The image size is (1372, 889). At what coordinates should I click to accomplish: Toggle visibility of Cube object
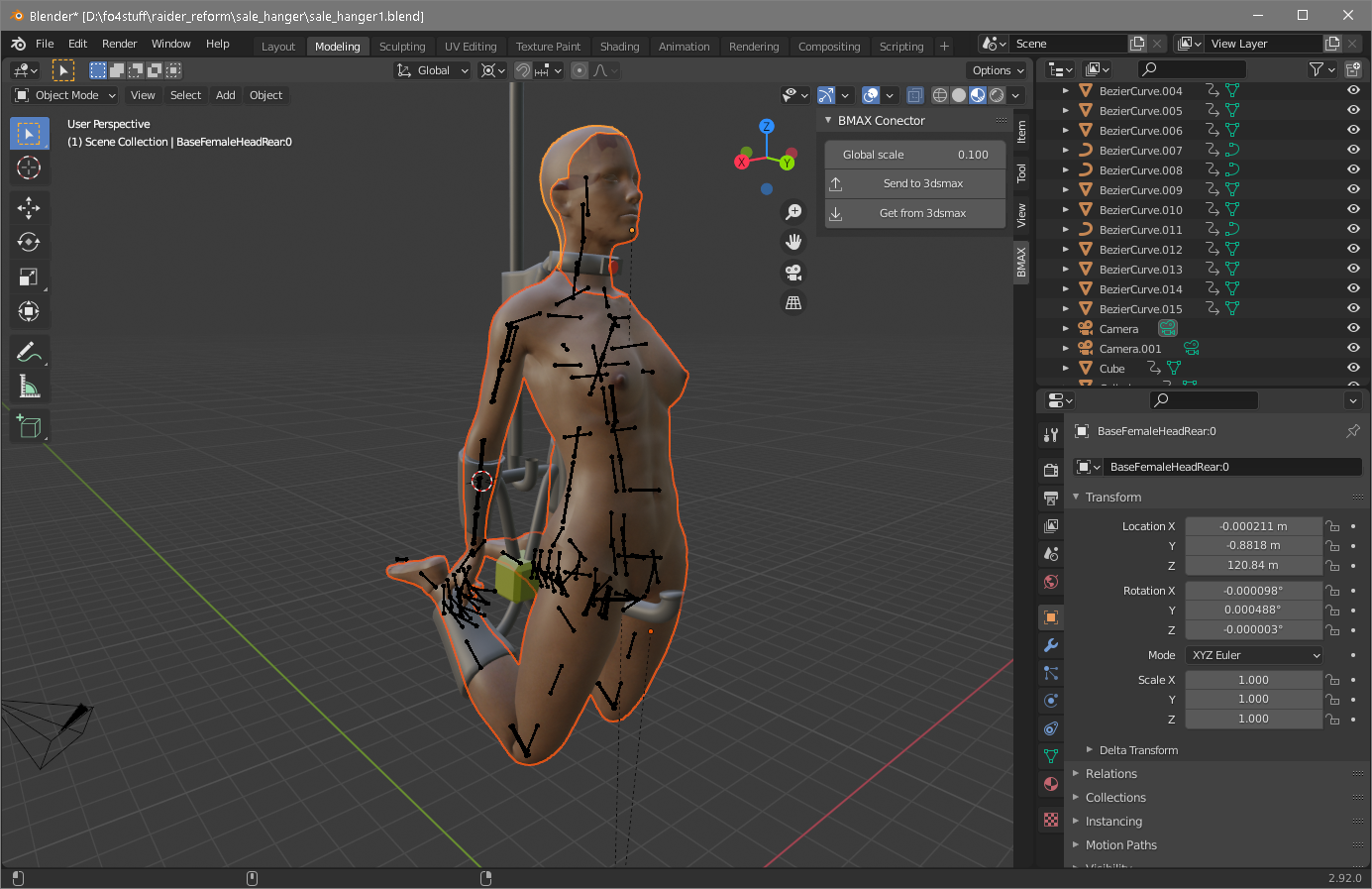point(1353,368)
